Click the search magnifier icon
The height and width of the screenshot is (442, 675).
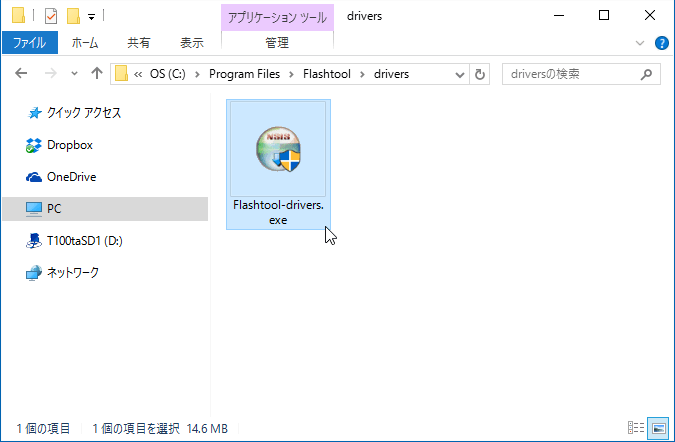pyautogui.click(x=646, y=74)
